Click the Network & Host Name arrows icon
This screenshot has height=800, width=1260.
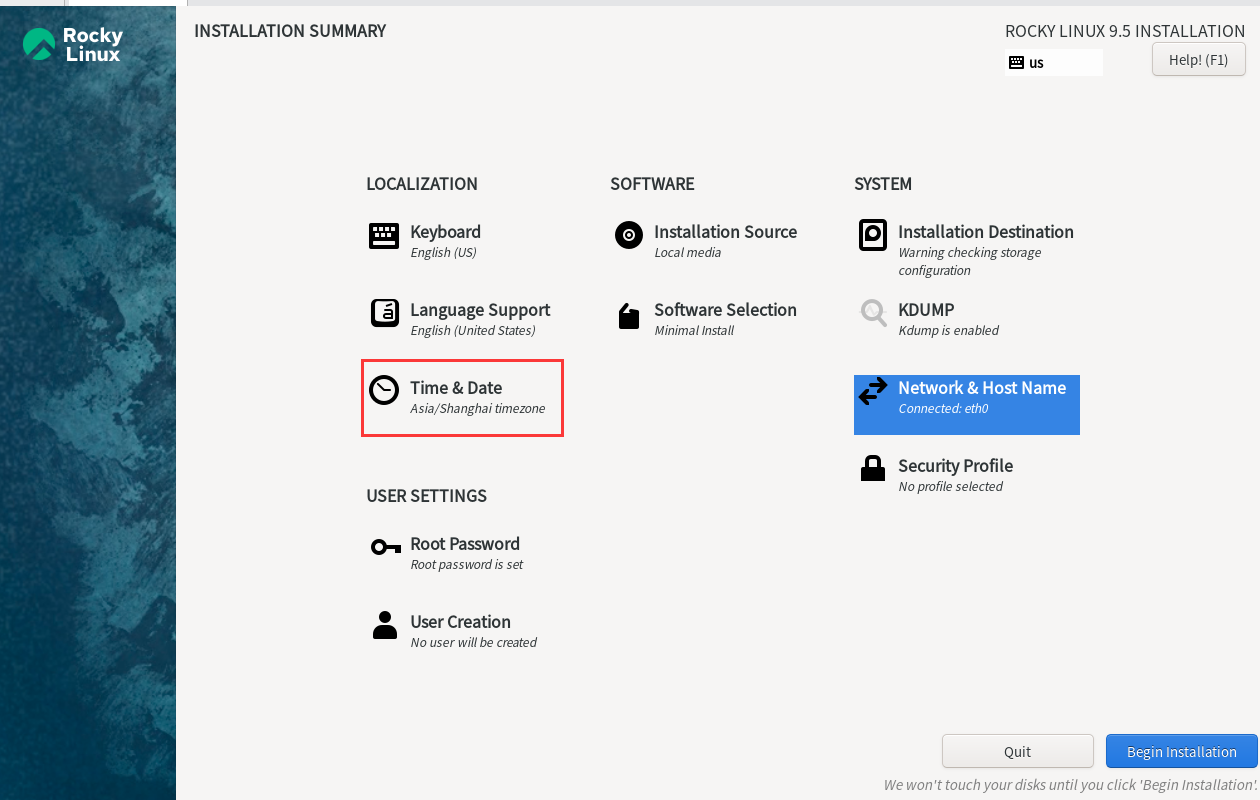pyautogui.click(x=873, y=391)
